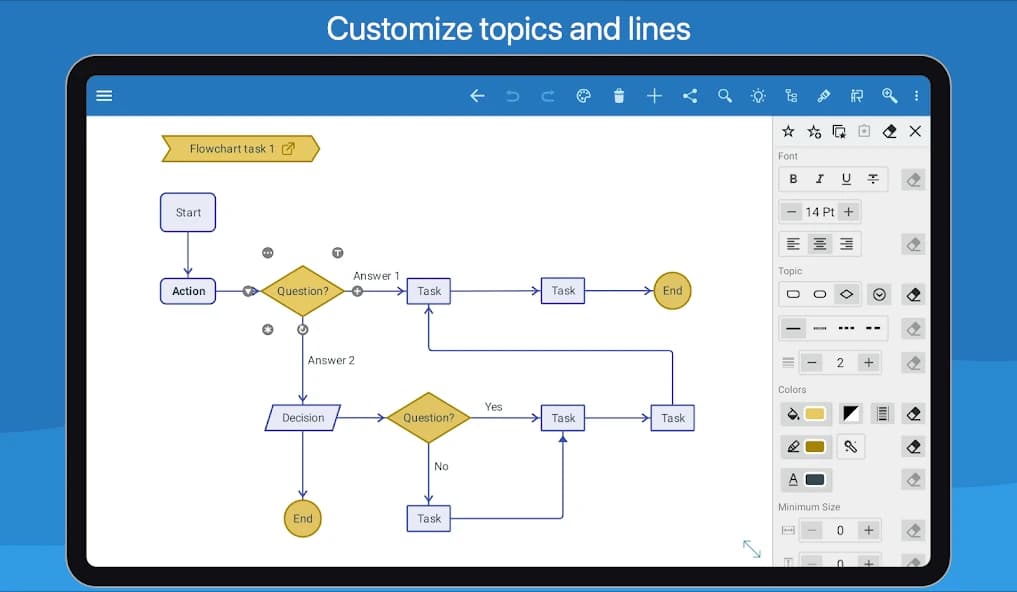1017x592 pixels.
Task: Select the diamond topic shape
Action: click(845, 293)
